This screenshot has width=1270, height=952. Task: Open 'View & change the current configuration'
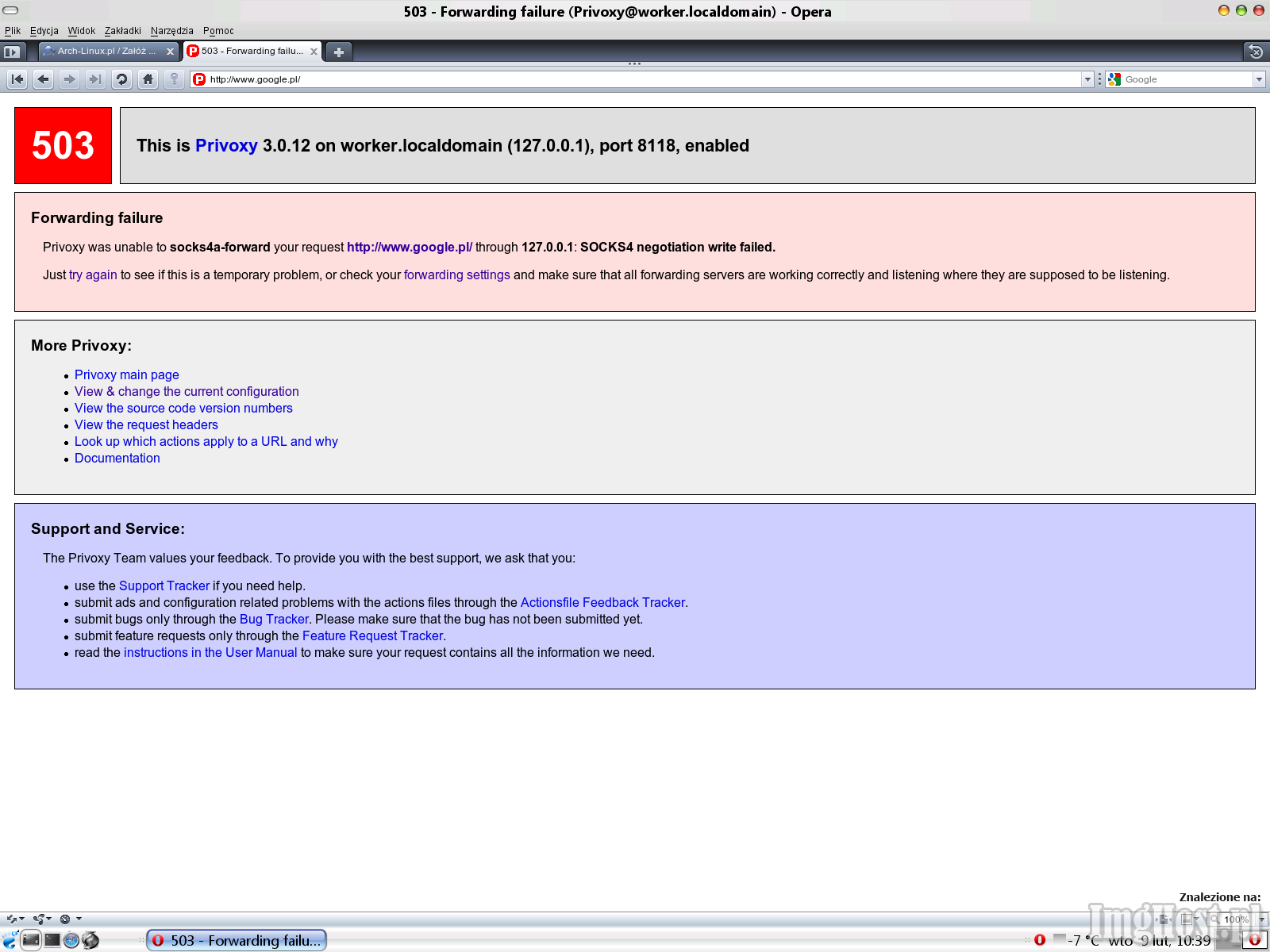[x=187, y=392]
